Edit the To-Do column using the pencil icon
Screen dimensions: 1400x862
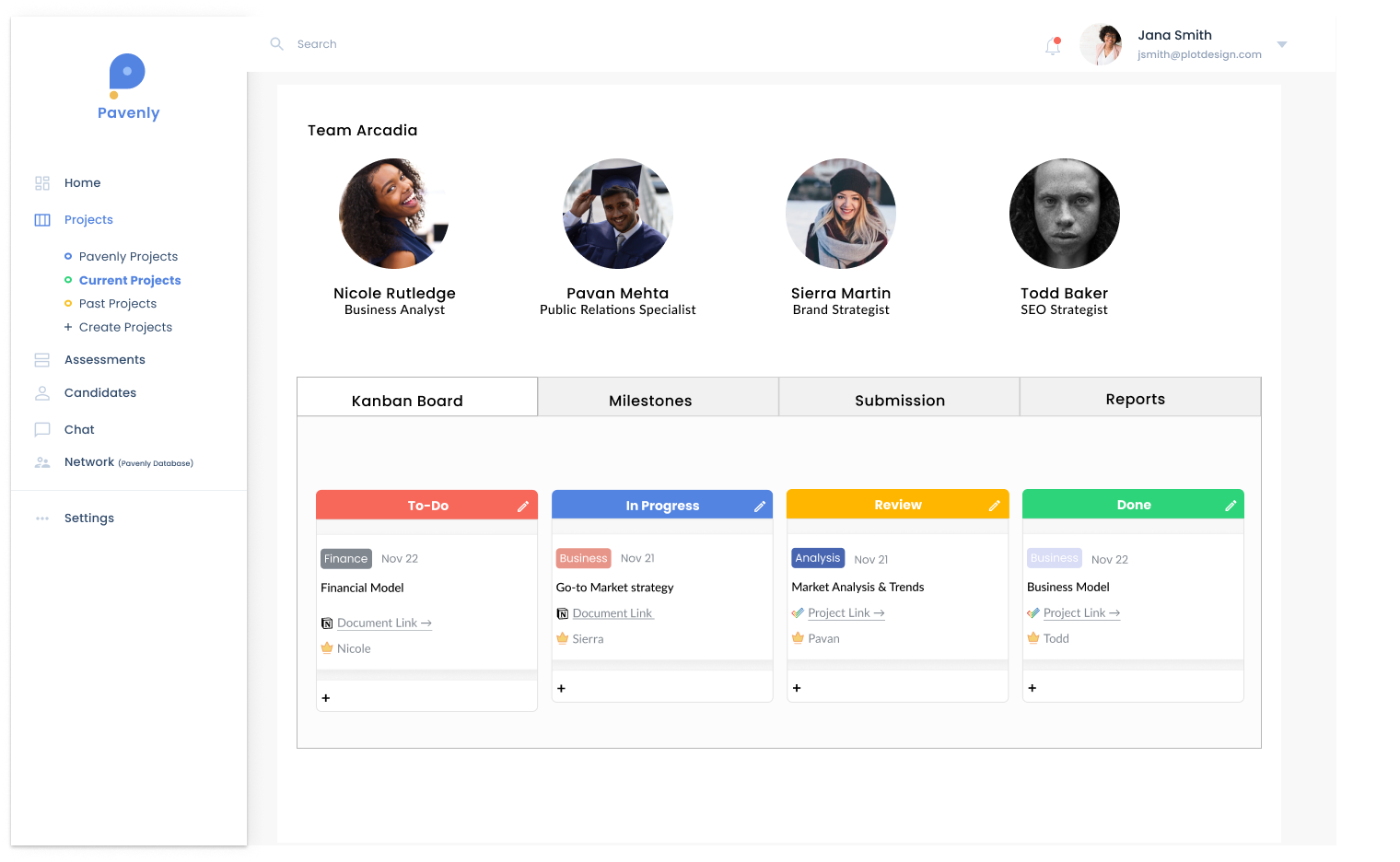pyautogui.click(x=523, y=505)
